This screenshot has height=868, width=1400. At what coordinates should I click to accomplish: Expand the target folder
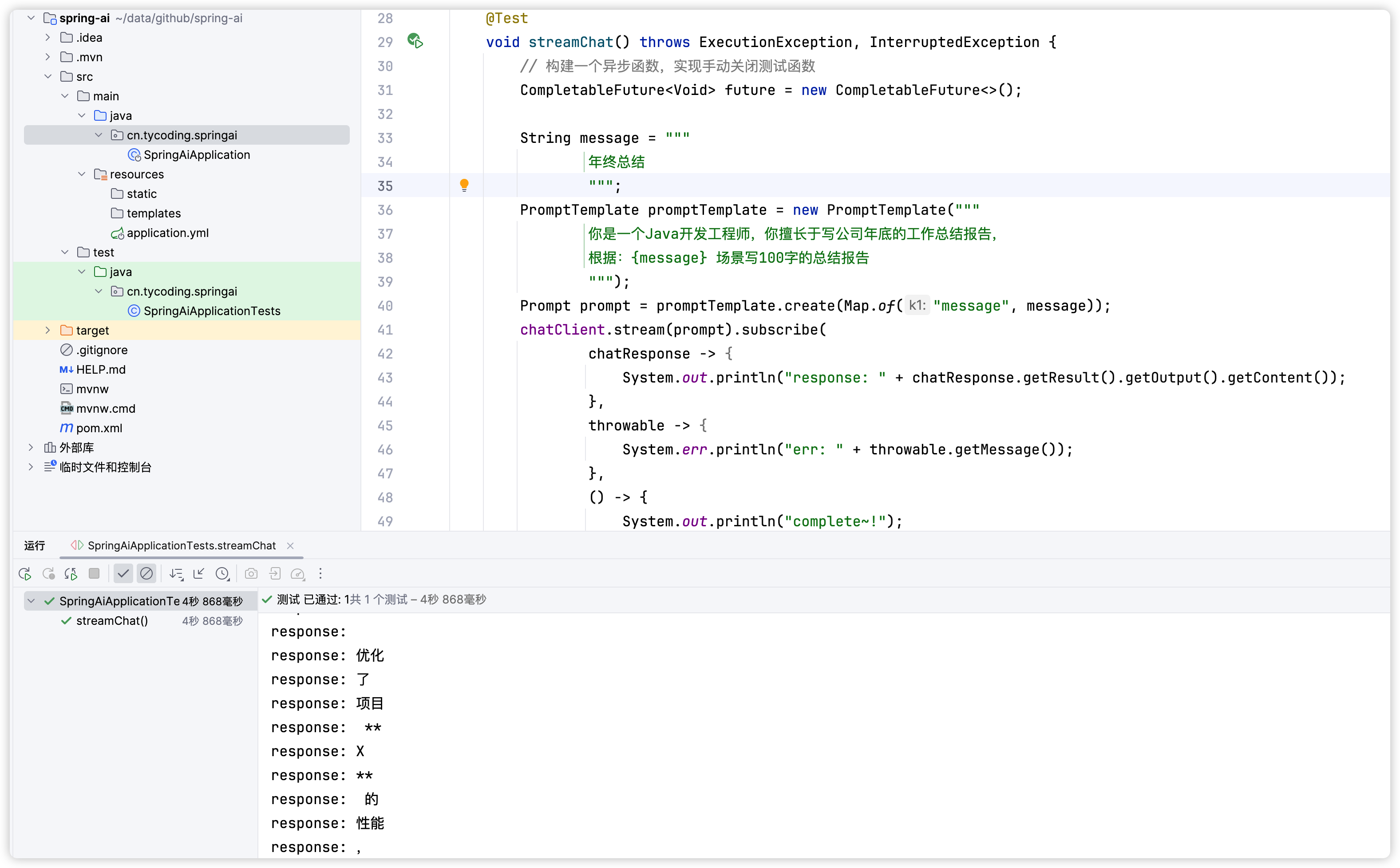pyautogui.click(x=47, y=331)
